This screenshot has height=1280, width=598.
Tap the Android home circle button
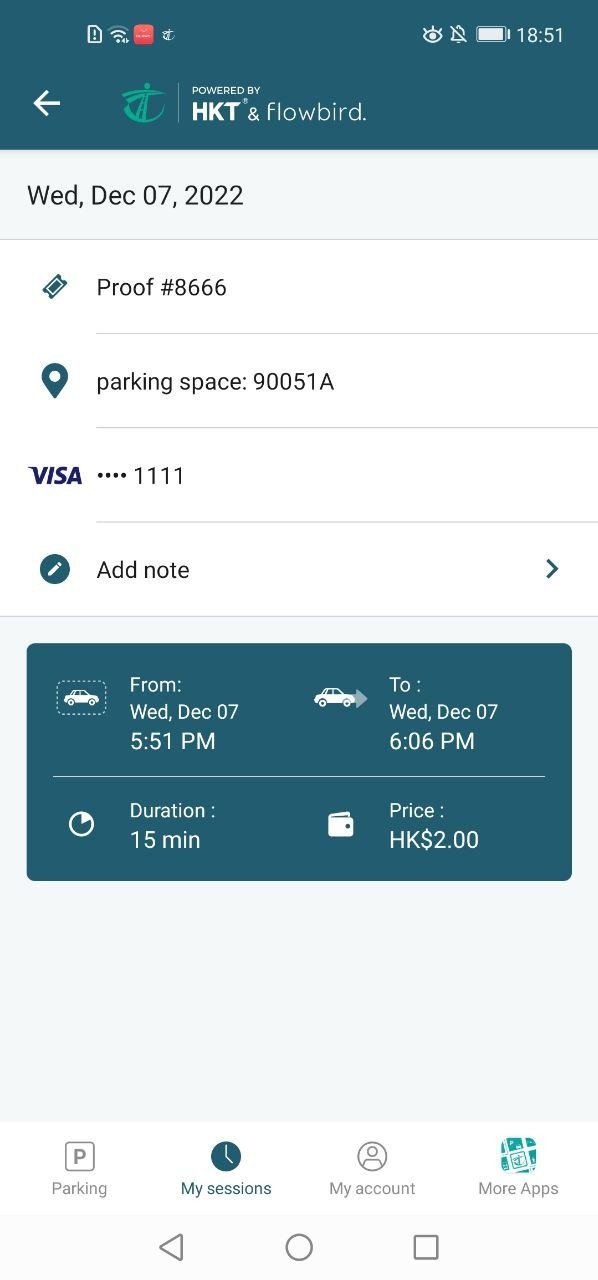pos(299,1246)
